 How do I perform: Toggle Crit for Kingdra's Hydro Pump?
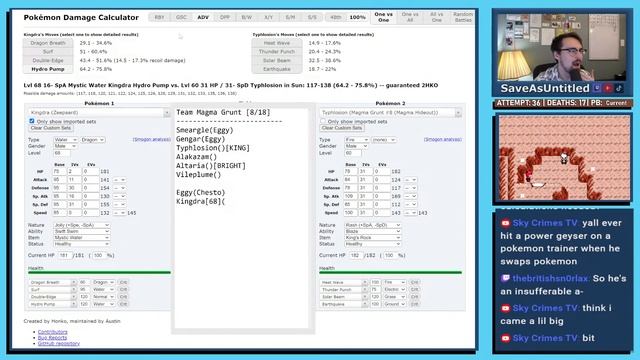pos(123,304)
